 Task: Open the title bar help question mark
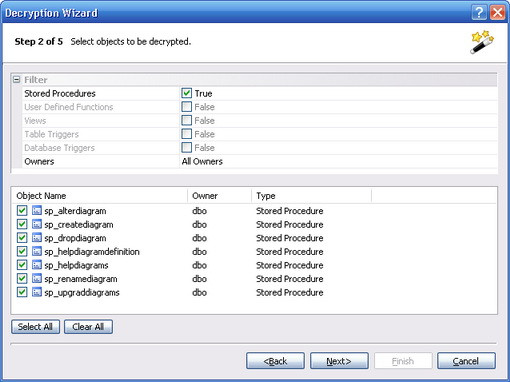[x=479, y=13]
